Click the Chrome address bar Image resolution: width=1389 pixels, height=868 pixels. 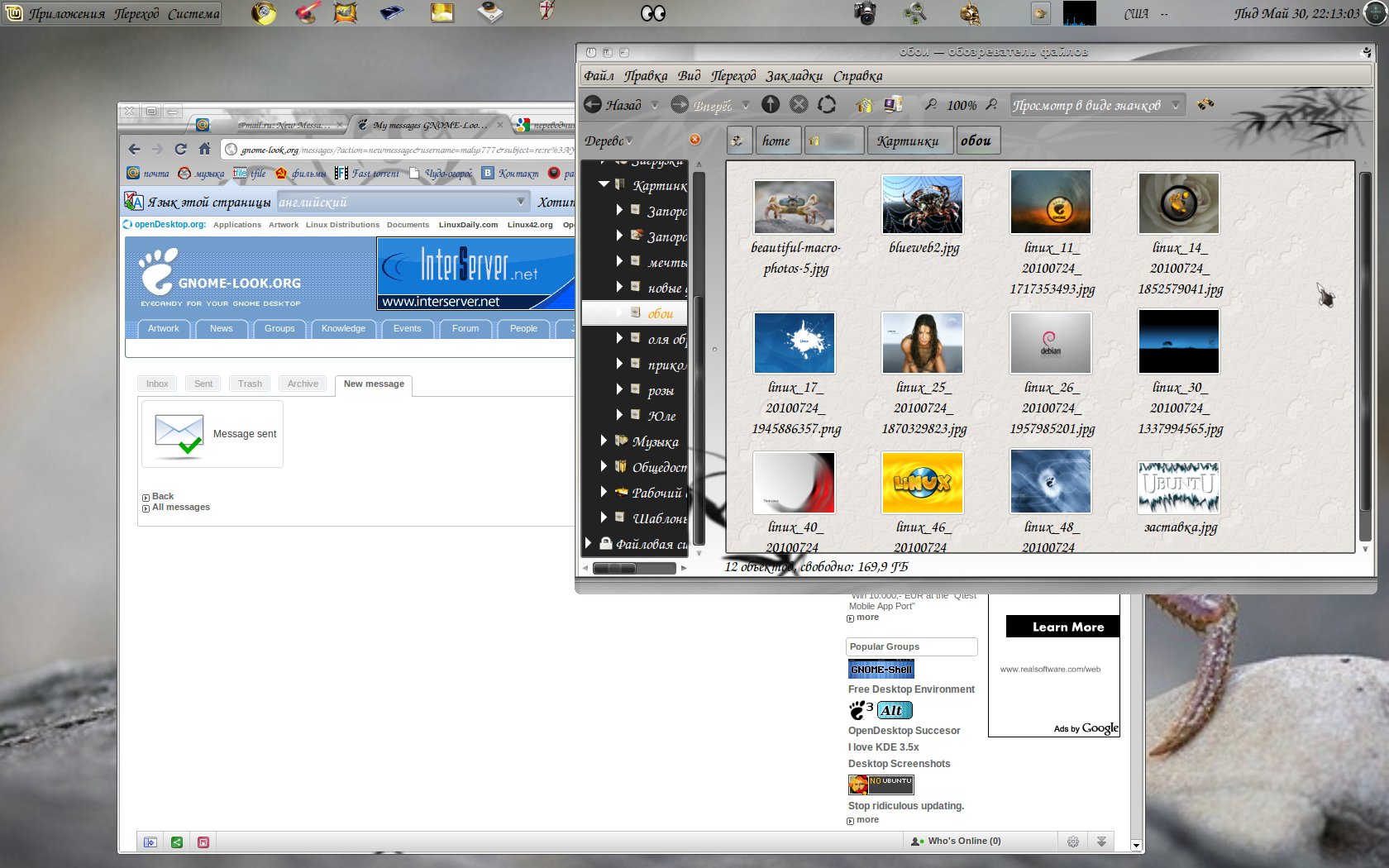pos(397,150)
